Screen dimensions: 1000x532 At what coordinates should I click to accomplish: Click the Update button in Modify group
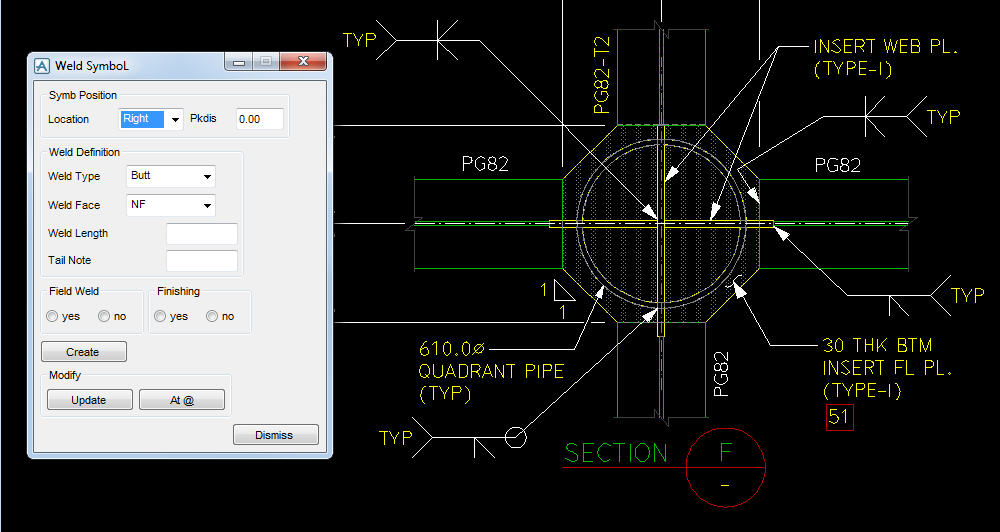coord(90,400)
